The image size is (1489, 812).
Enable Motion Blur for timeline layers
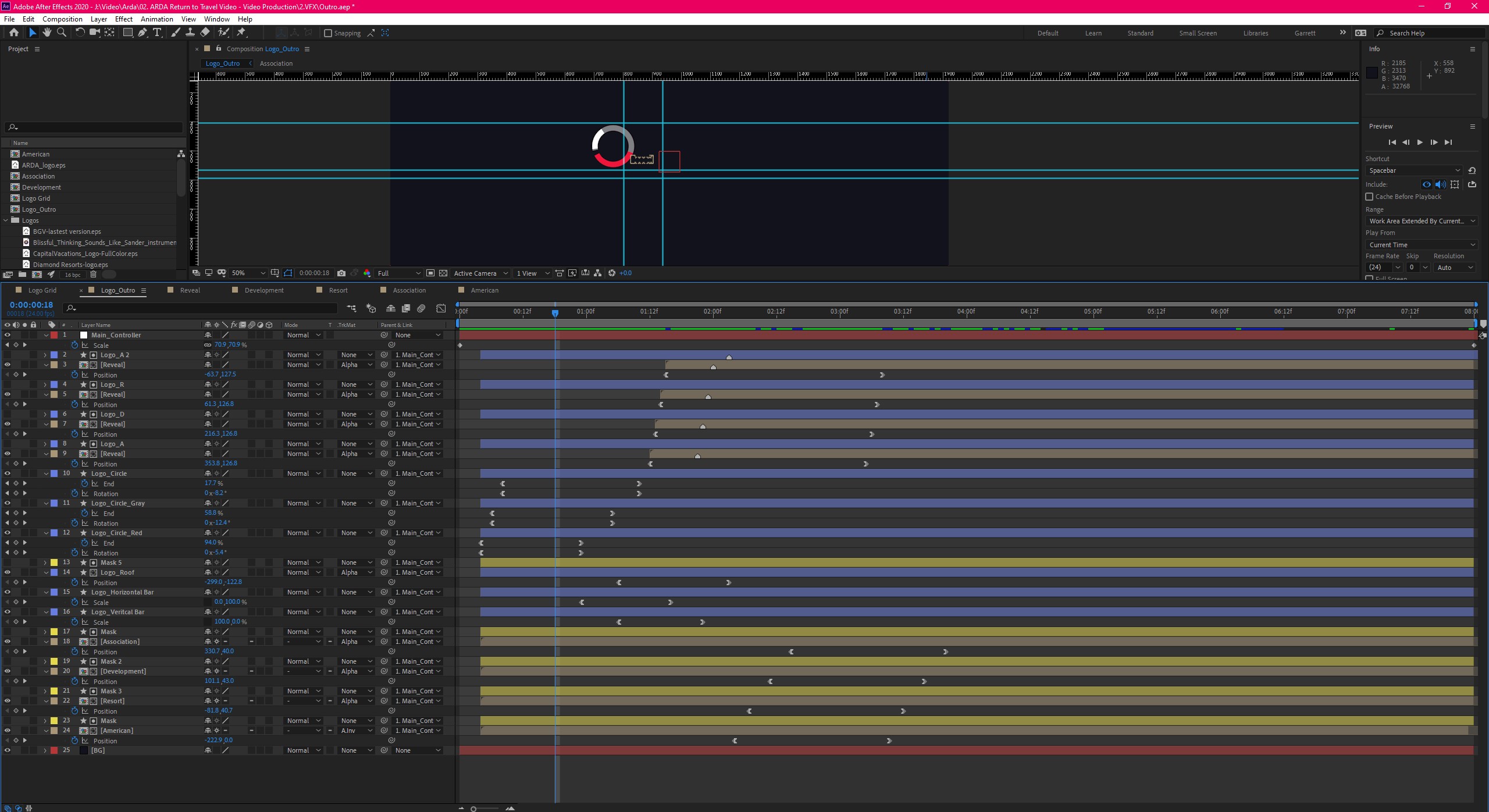pos(422,308)
